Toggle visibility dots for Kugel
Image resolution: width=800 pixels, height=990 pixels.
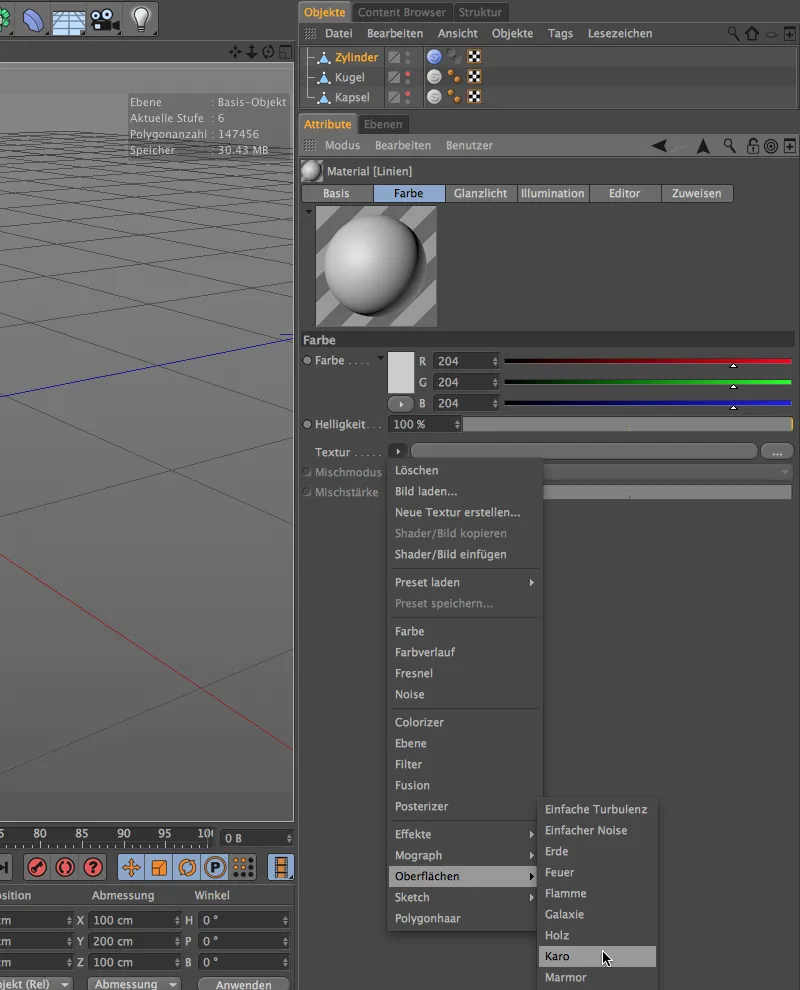tap(408, 77)
